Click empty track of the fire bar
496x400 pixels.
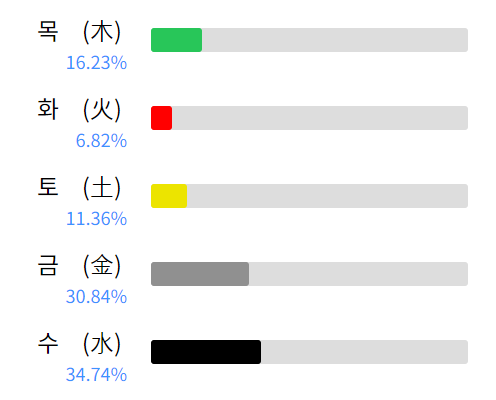pos(320,118)
